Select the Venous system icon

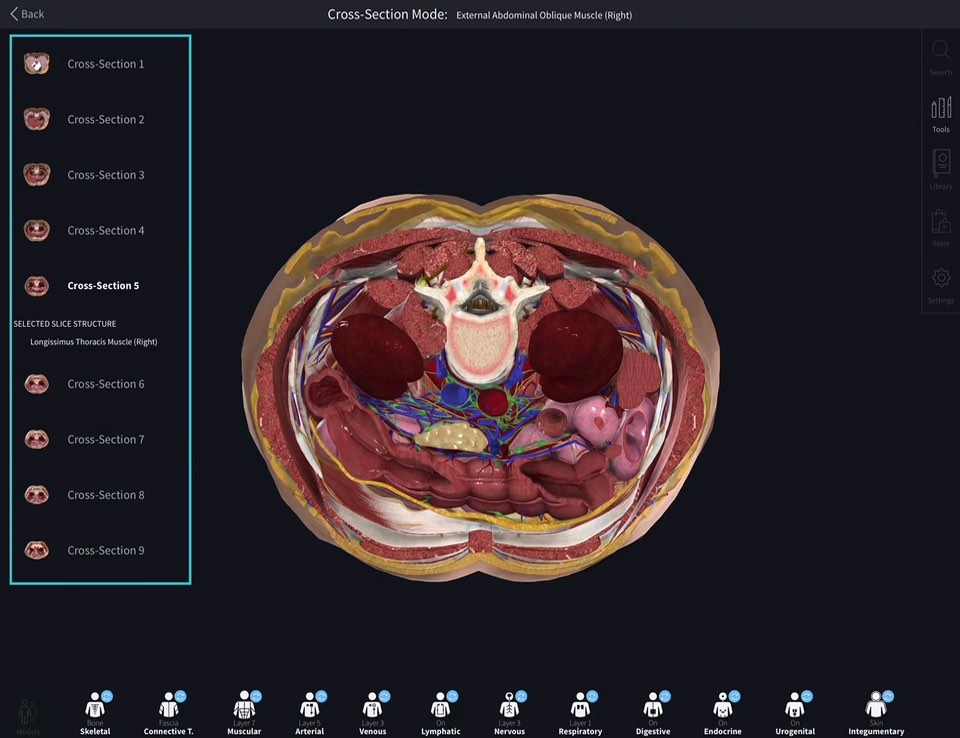372,706
